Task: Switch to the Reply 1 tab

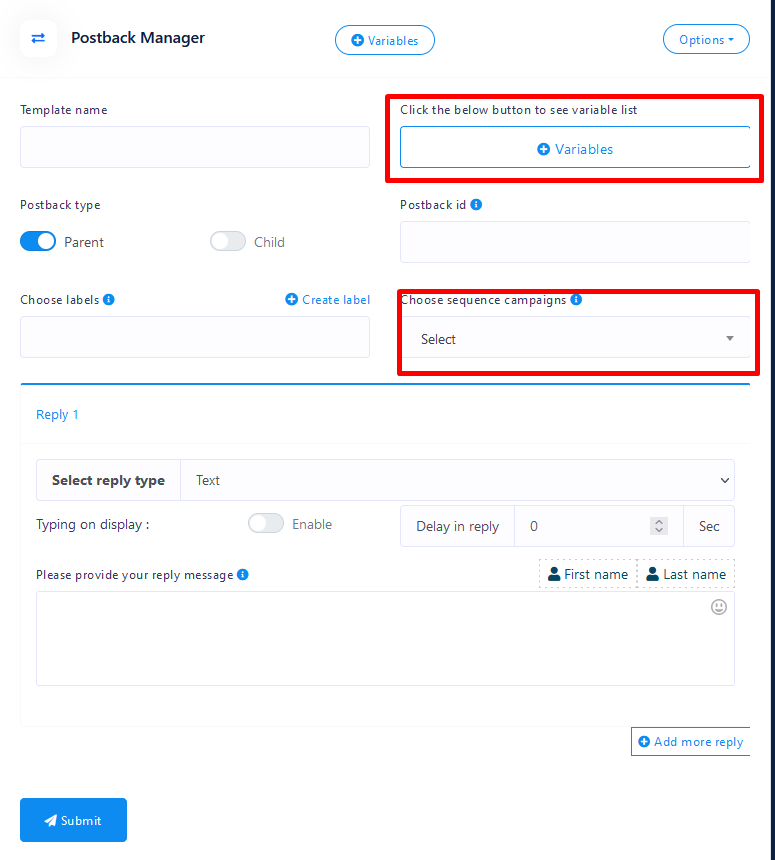Action: 57,415
